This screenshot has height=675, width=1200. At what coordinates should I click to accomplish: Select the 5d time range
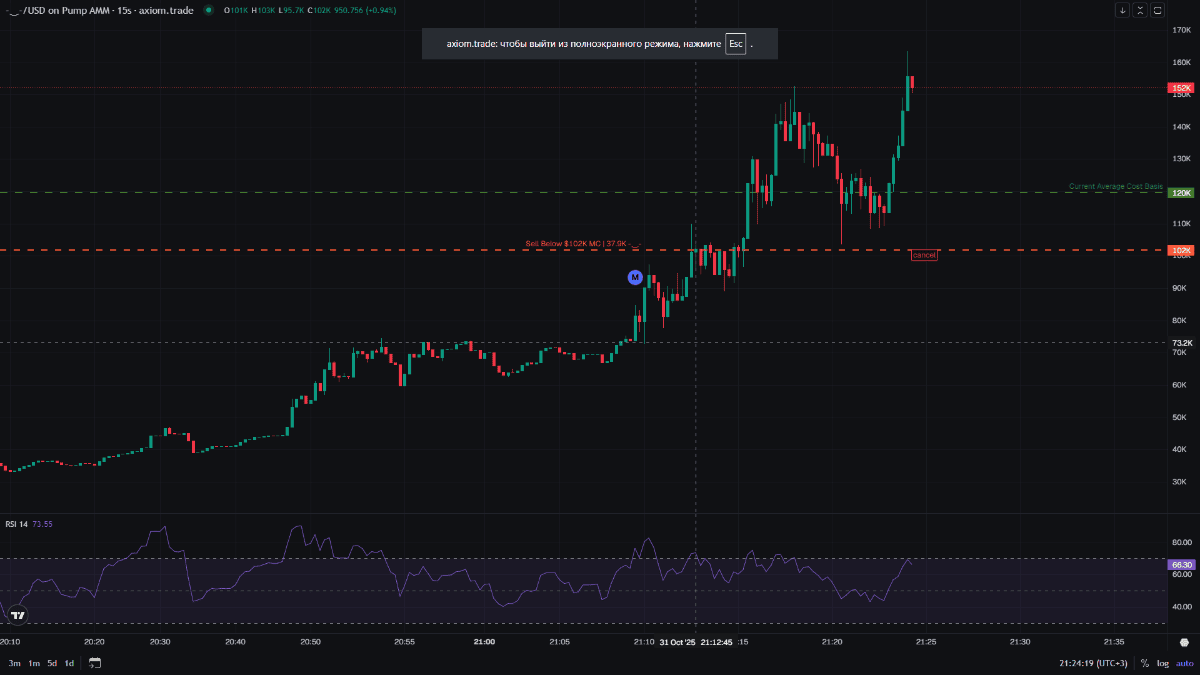51,663
